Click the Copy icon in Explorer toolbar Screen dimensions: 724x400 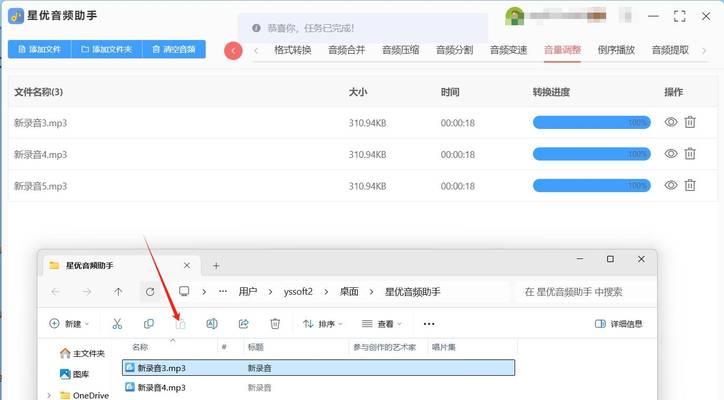click(x=149, y=324)
